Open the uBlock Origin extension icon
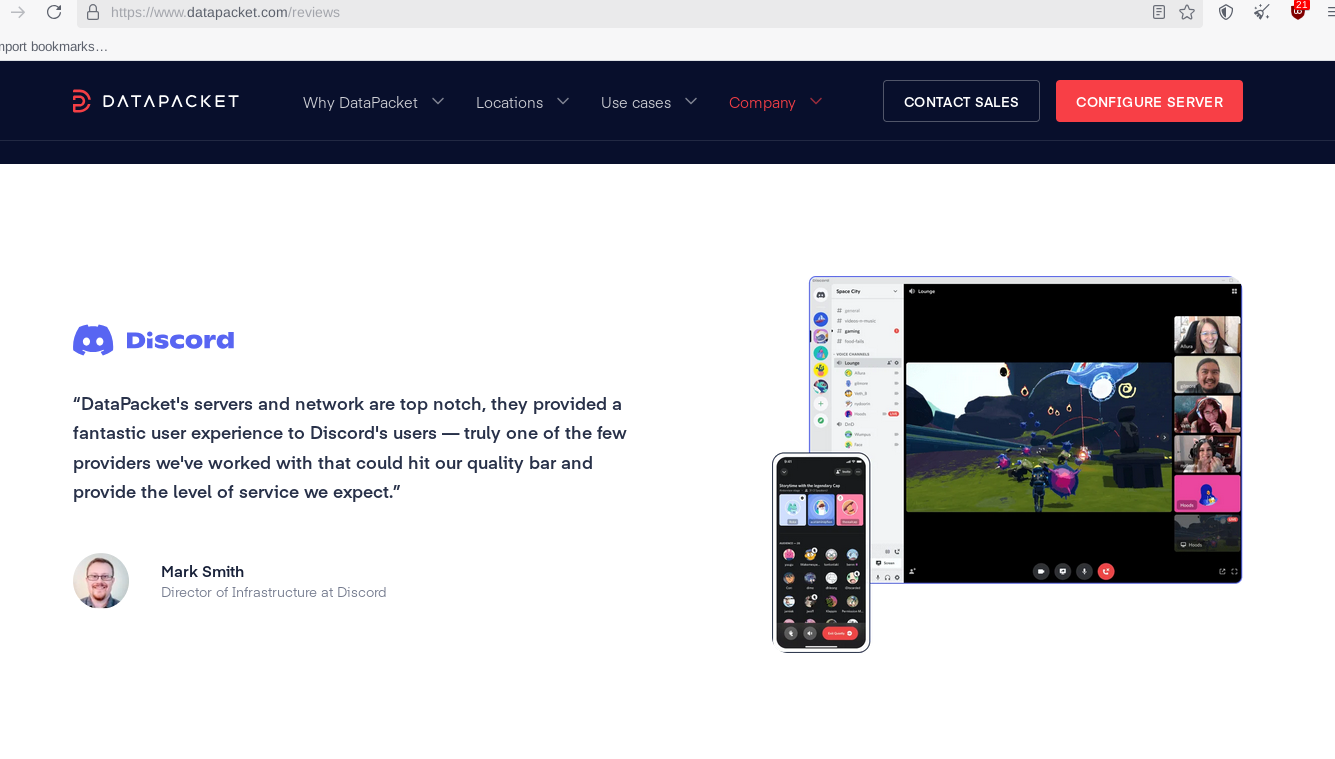 tap(1298, 11)
